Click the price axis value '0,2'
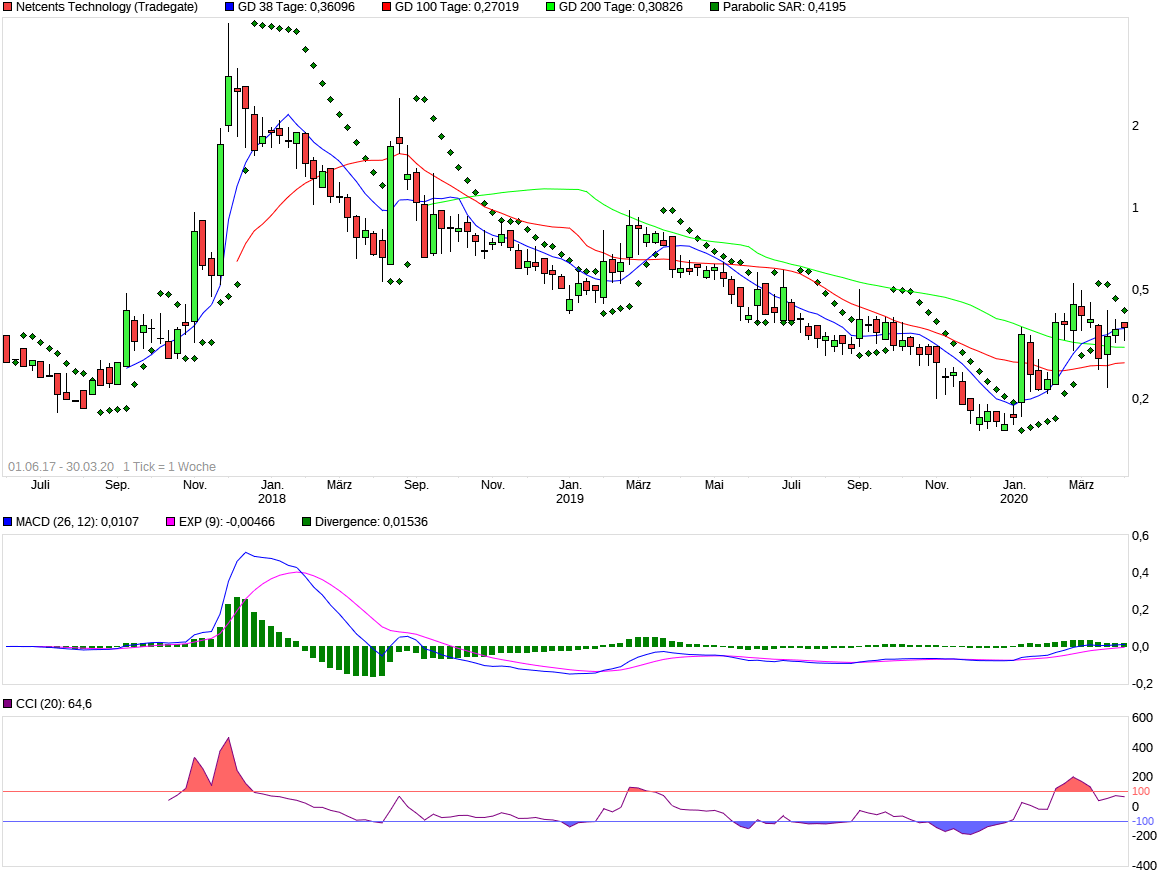 (x=1140, y=399)
